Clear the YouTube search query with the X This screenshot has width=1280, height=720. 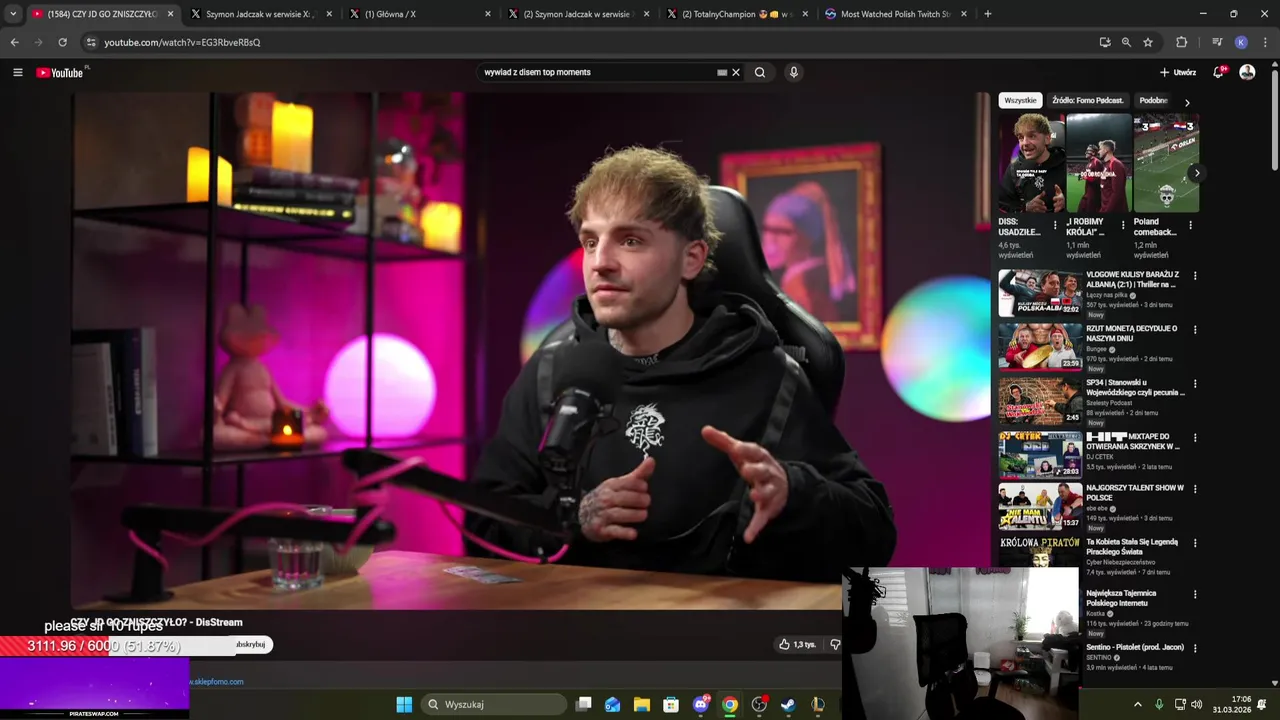click(x=736, y=72)
